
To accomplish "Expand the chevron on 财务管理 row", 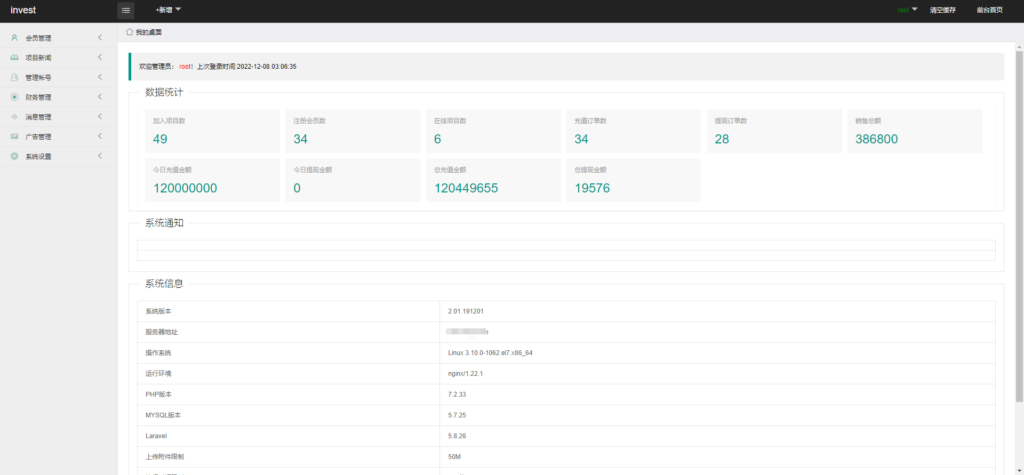I will coord(100,97).
